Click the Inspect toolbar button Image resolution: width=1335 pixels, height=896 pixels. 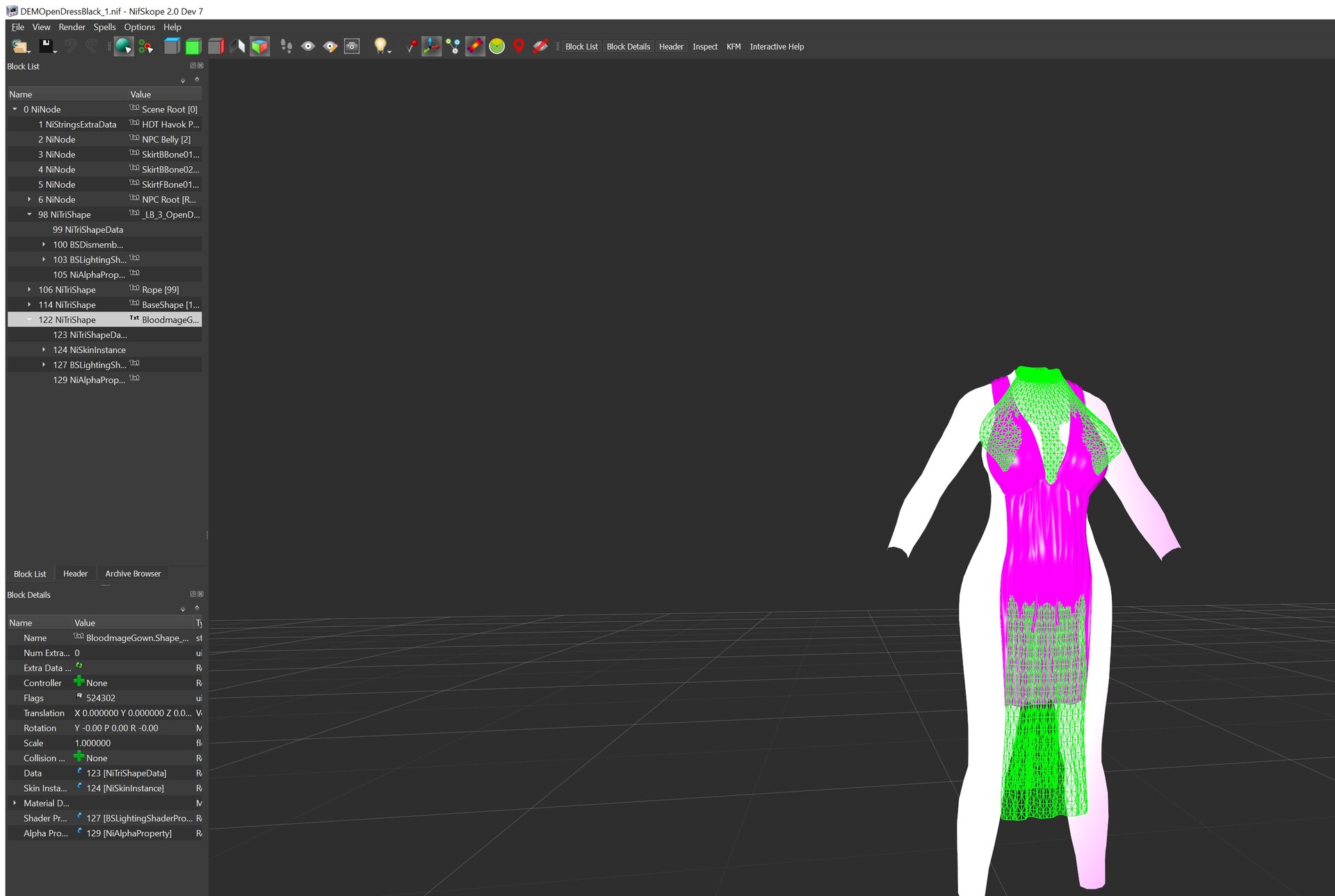point(705,47)
